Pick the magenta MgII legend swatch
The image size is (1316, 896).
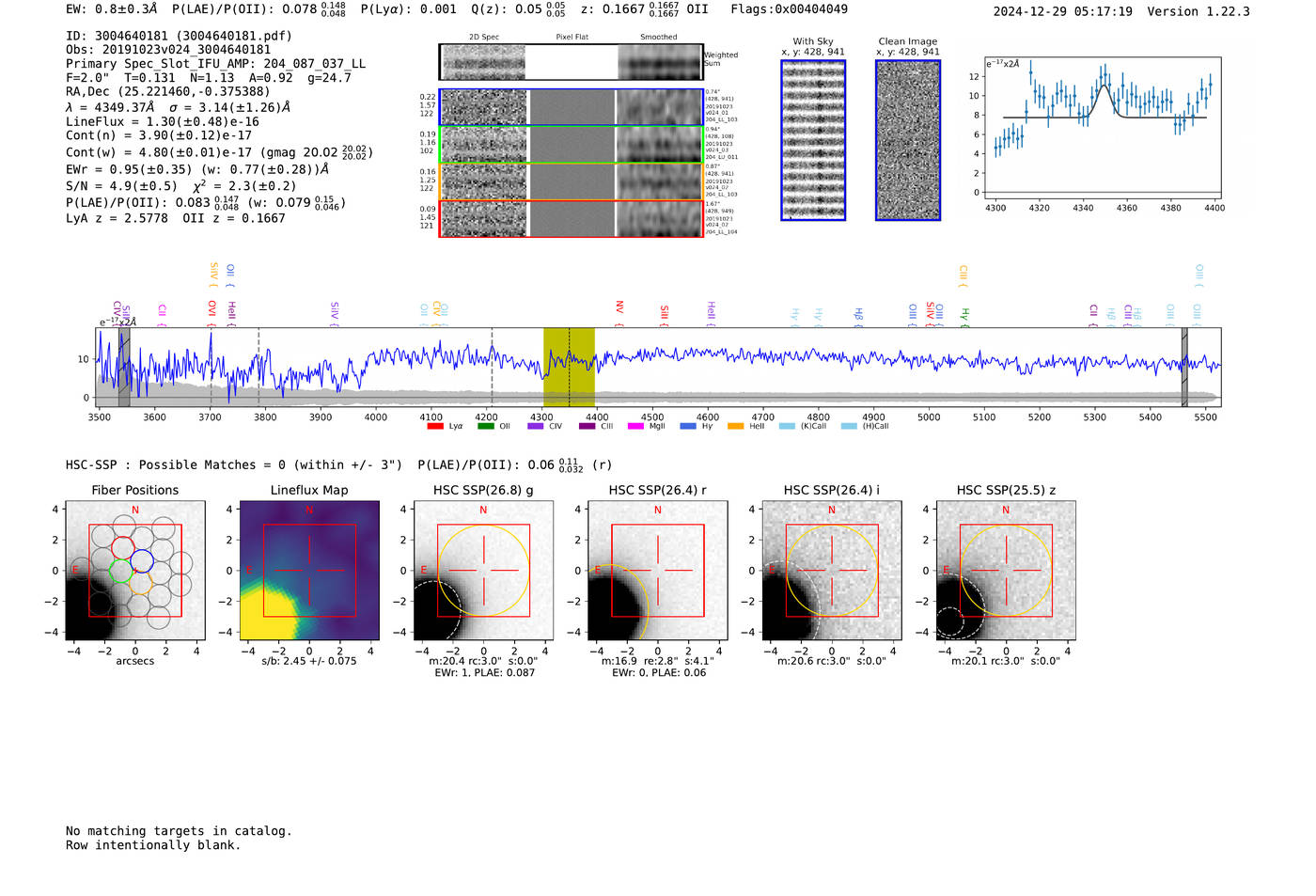coord(635,426)
